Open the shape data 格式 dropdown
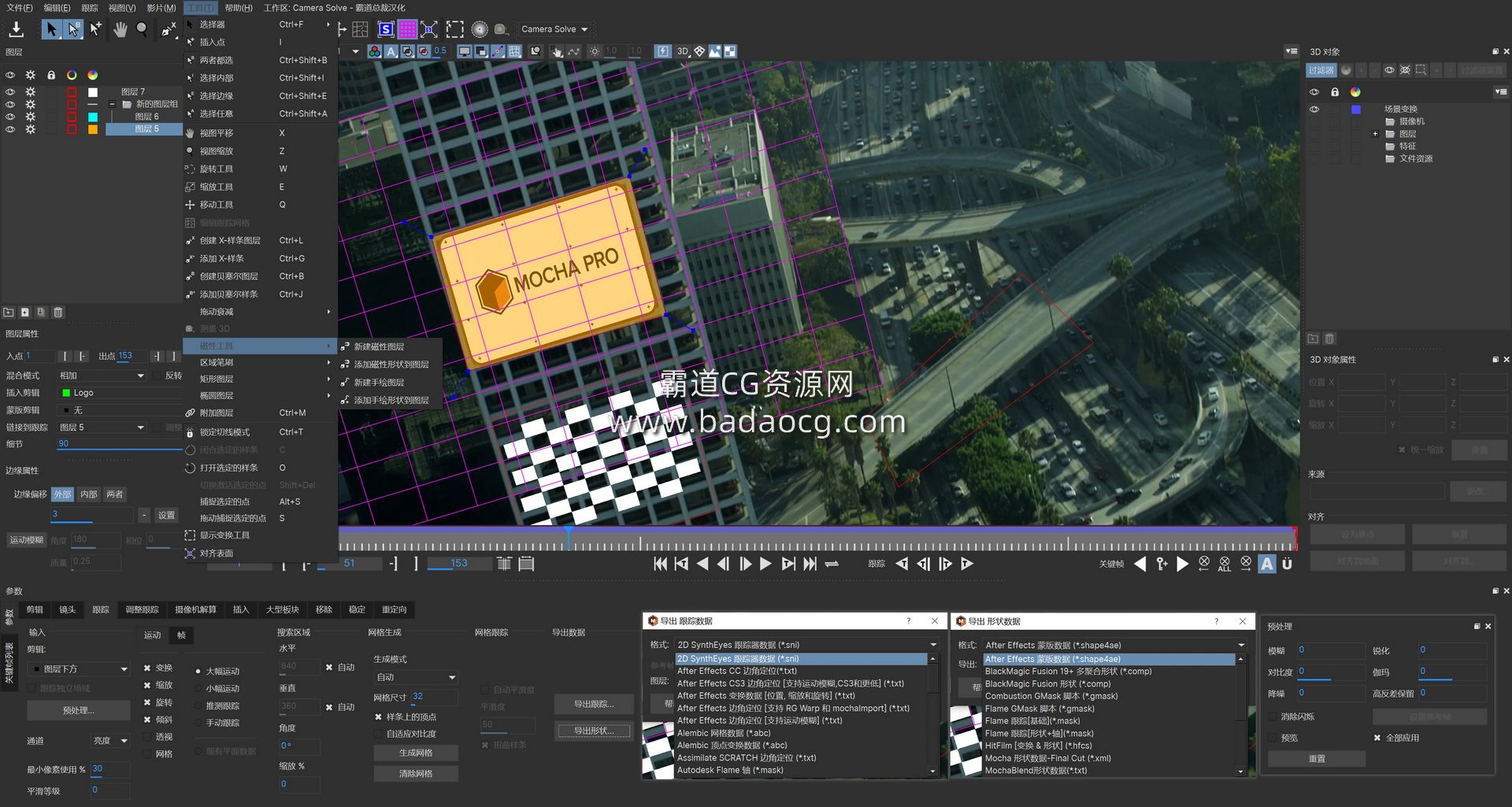 coord(1115,645)
